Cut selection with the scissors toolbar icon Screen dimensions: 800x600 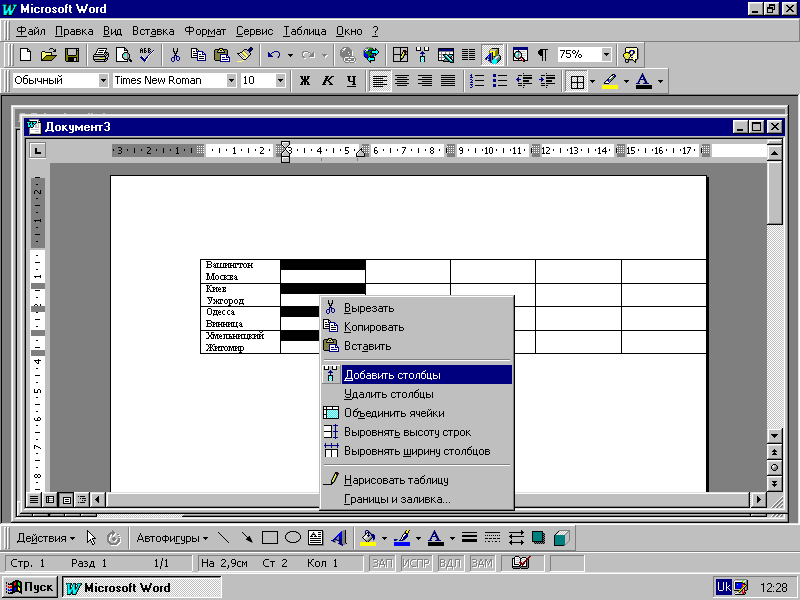[x=175, y=55]
